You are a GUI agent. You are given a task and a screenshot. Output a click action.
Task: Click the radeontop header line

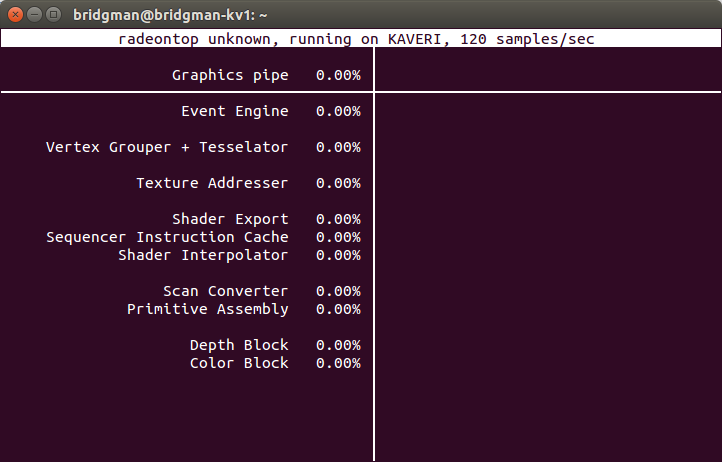tap(356, 39)
